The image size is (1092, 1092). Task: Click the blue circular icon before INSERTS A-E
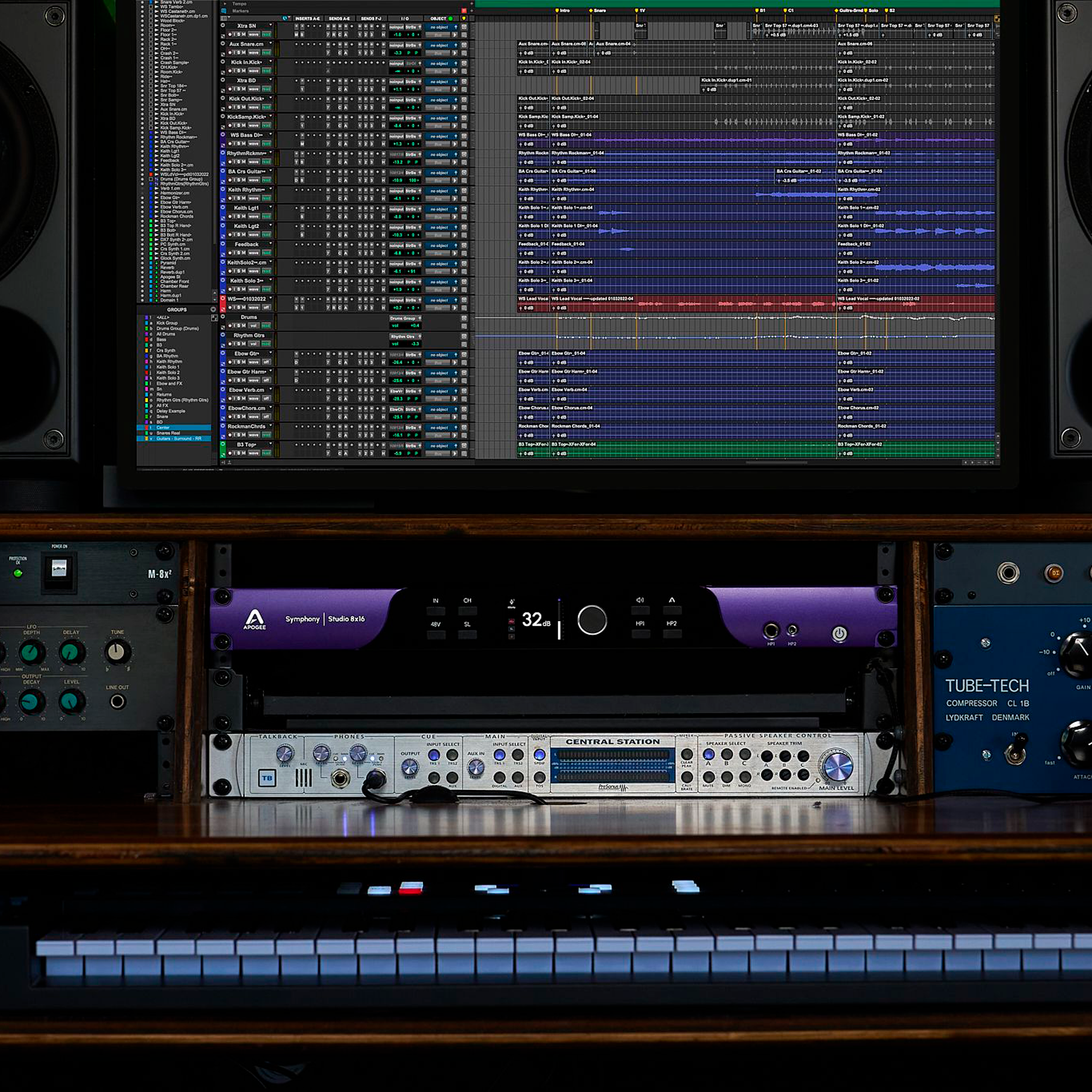pos(285,18)
